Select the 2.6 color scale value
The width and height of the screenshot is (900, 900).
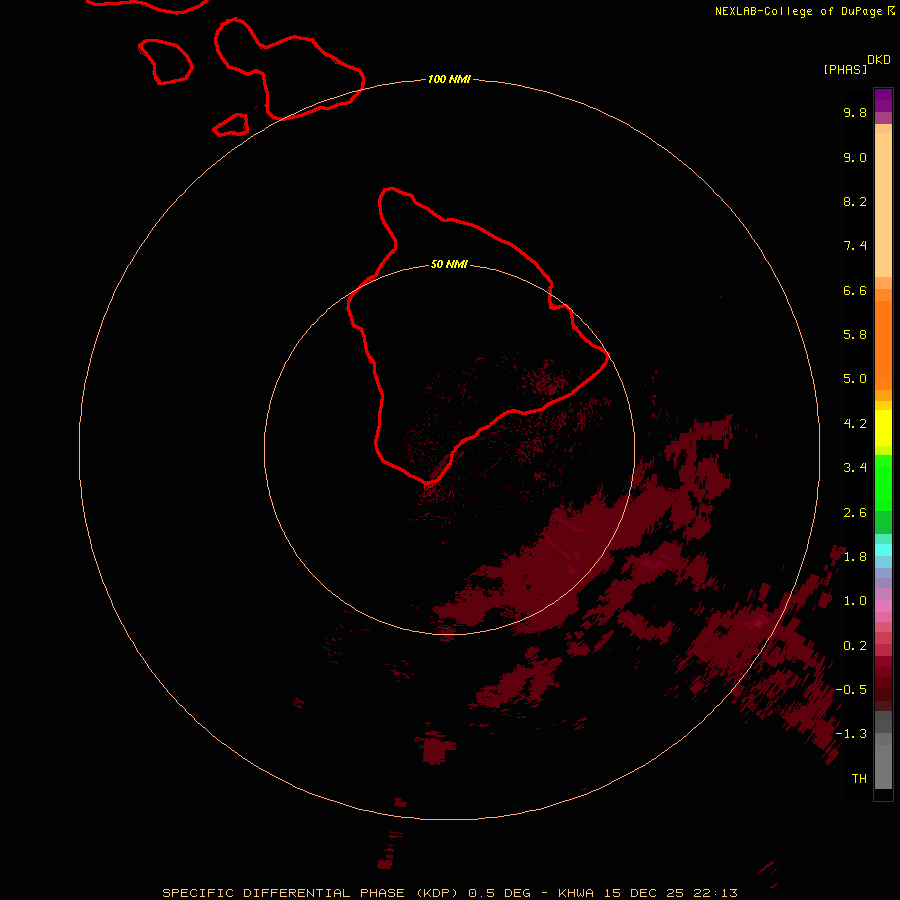[855, 513]
